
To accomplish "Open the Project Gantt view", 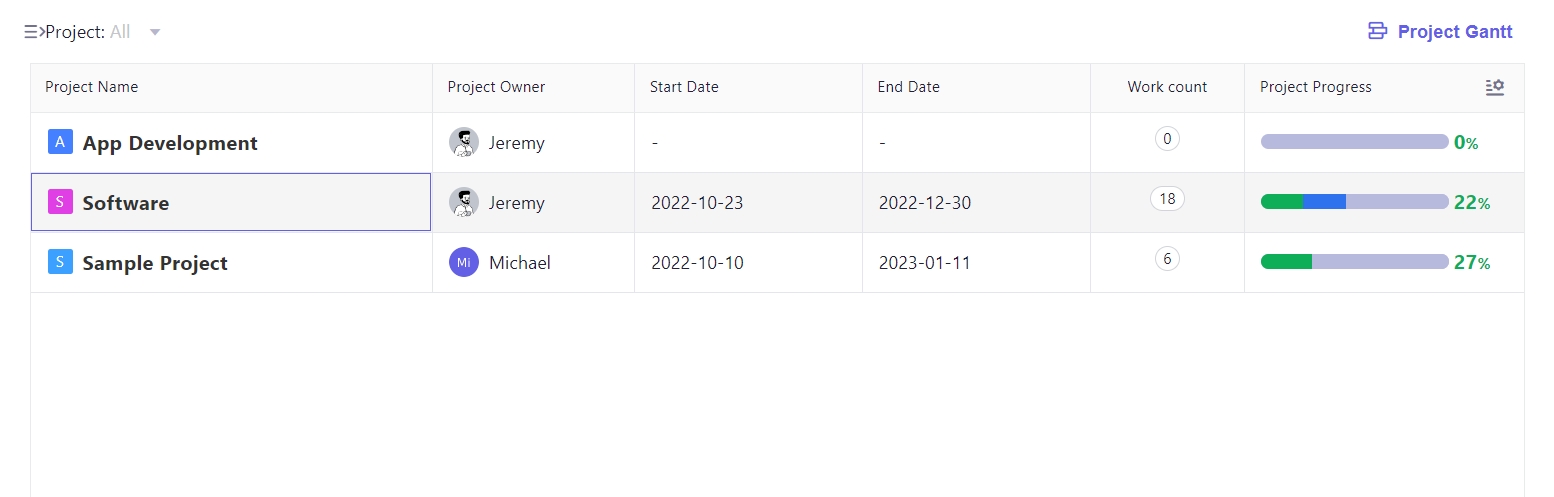I will click(1440, 32).
